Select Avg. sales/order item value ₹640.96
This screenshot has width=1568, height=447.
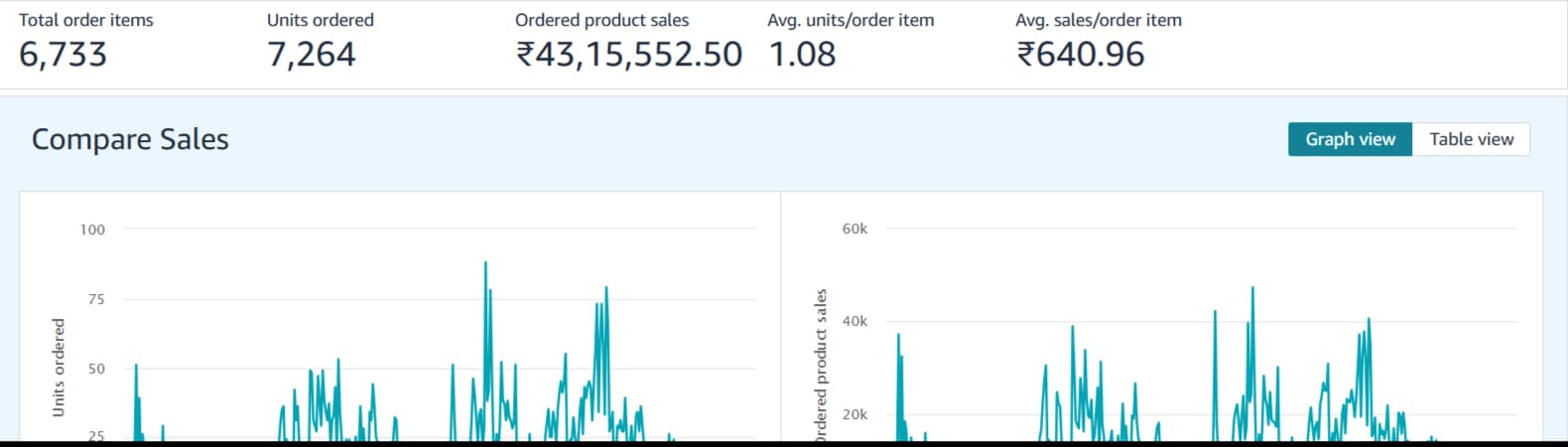click(x=1080, y=54)
